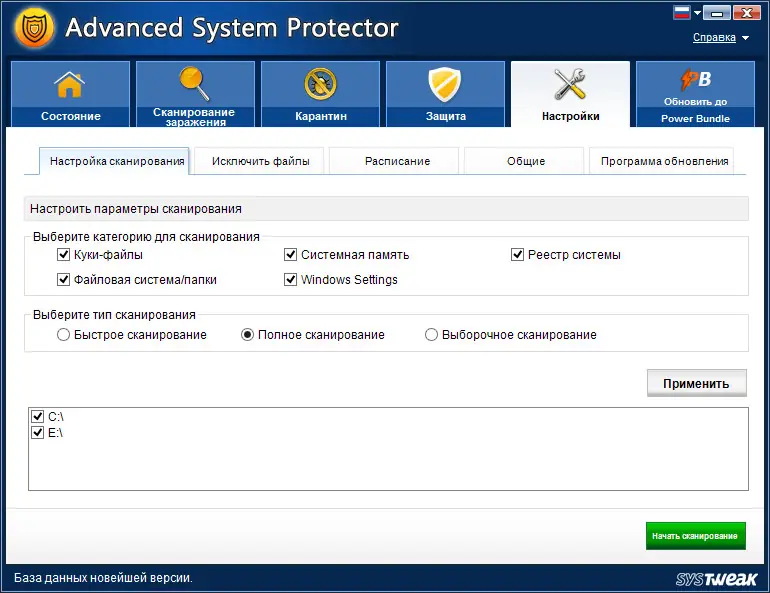The image size is (770, 593).
Task: Click the Обновить до Power Bundle label
Action: pyautogui.click(x=695, y=110)
